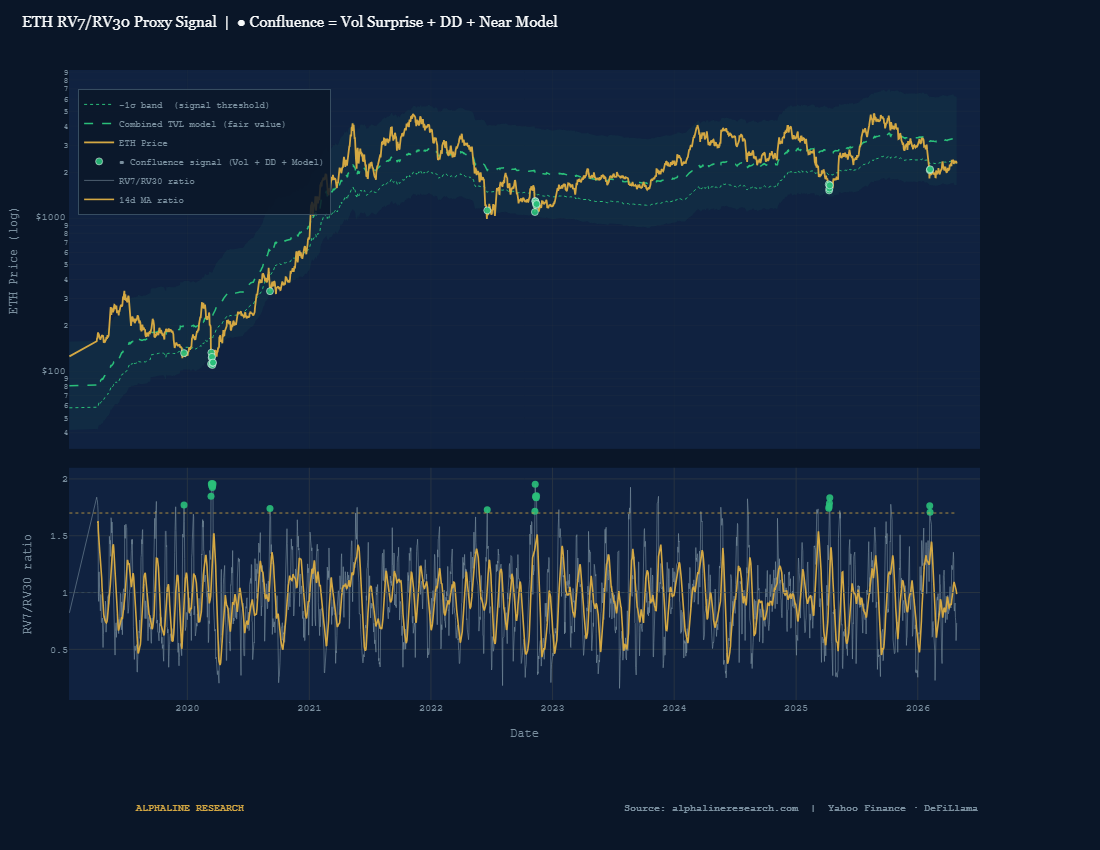Open the alphalineresearch.com source link

click(x=737, y=808)
